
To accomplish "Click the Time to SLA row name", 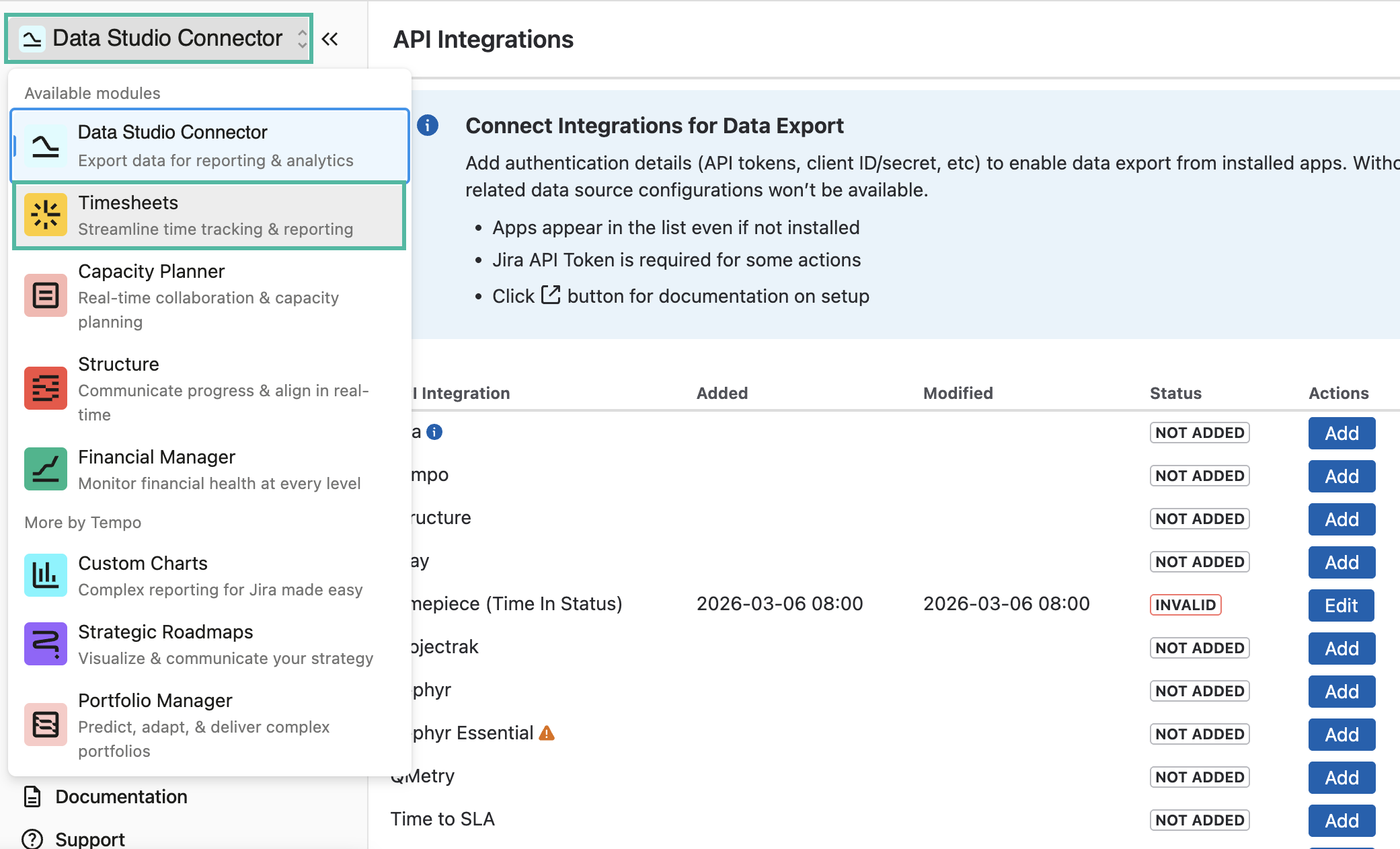I will 442,819.
